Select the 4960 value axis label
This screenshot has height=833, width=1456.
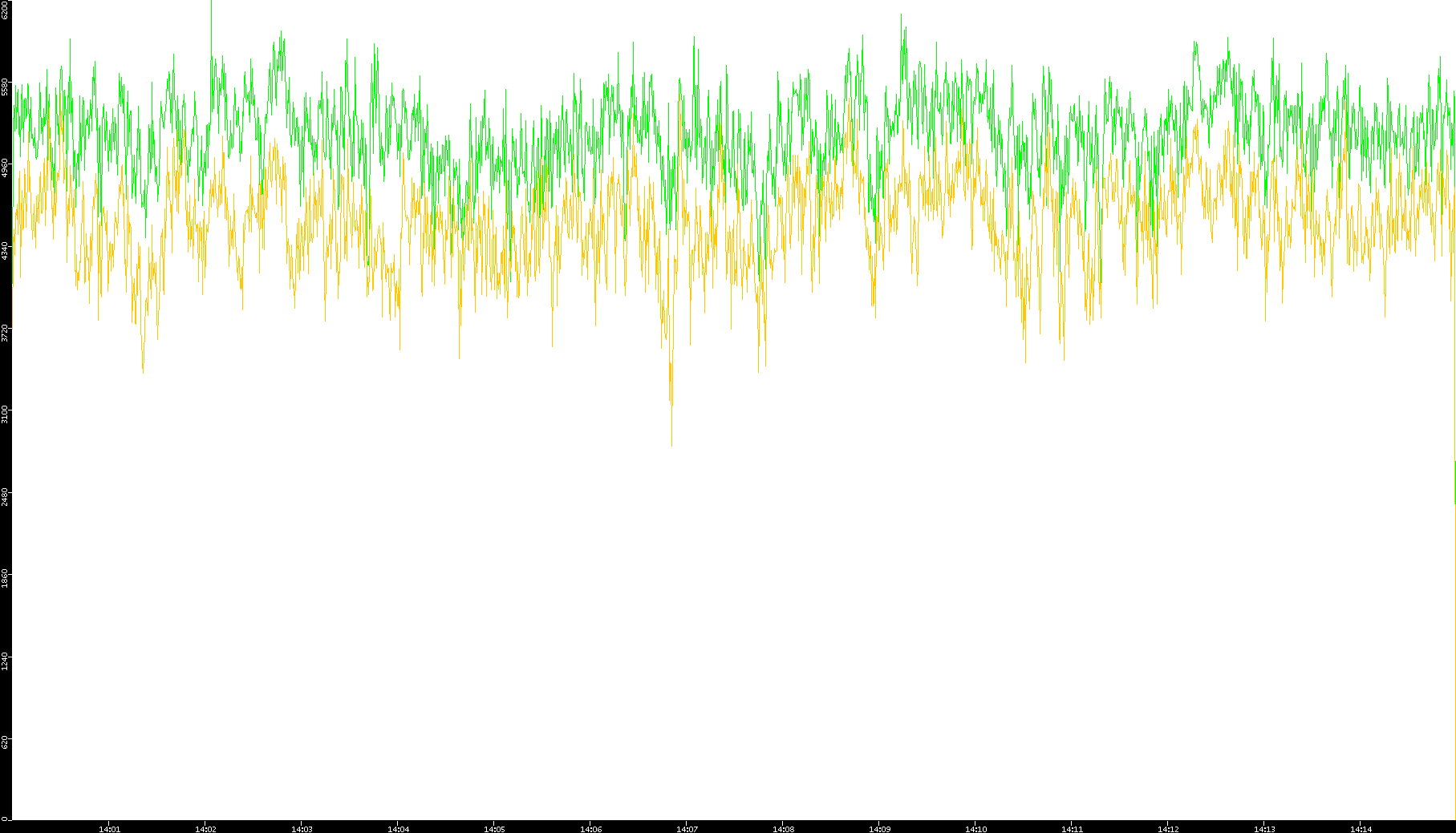click(6, 168)
